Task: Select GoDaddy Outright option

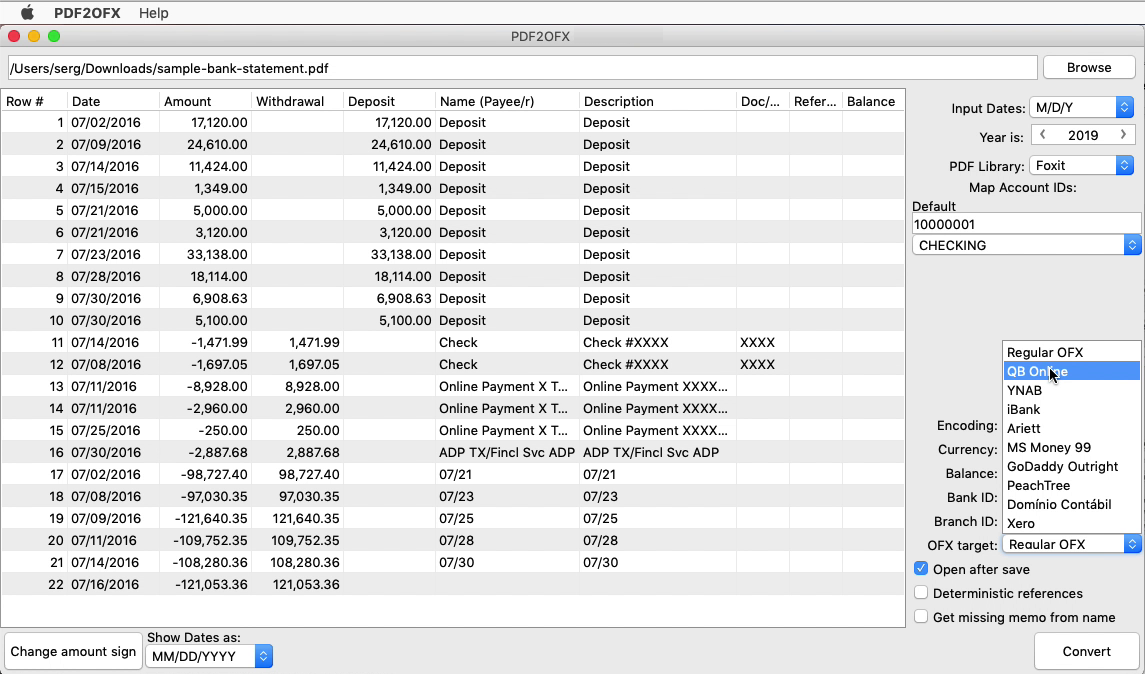Action: point(1071,466)
